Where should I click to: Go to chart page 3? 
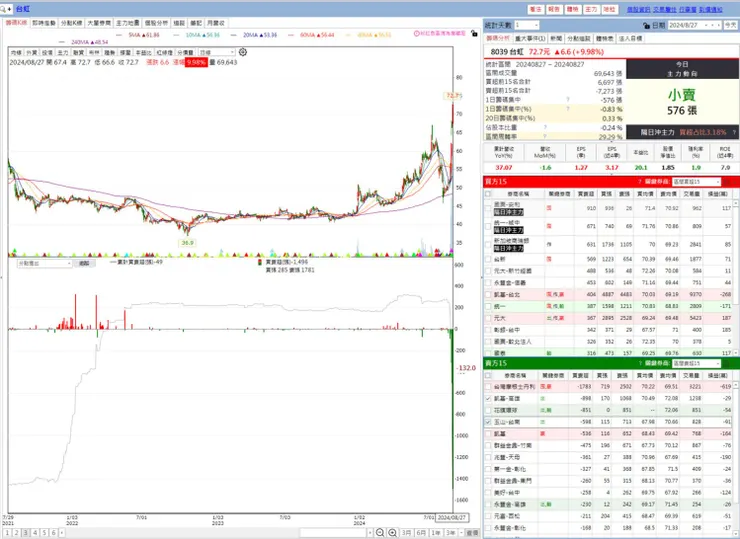[25, 532]
